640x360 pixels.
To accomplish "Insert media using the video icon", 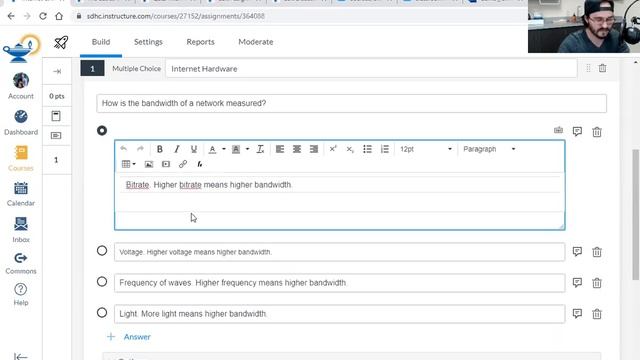I will click(166, 164).
